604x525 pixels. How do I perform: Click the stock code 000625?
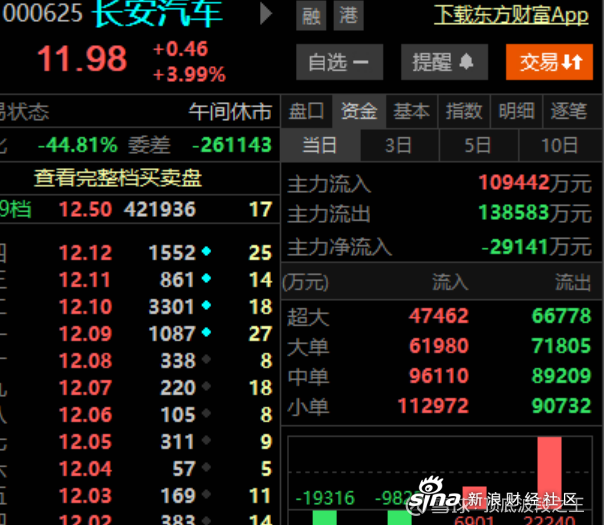pyautogui.click(x=42, y=12)
